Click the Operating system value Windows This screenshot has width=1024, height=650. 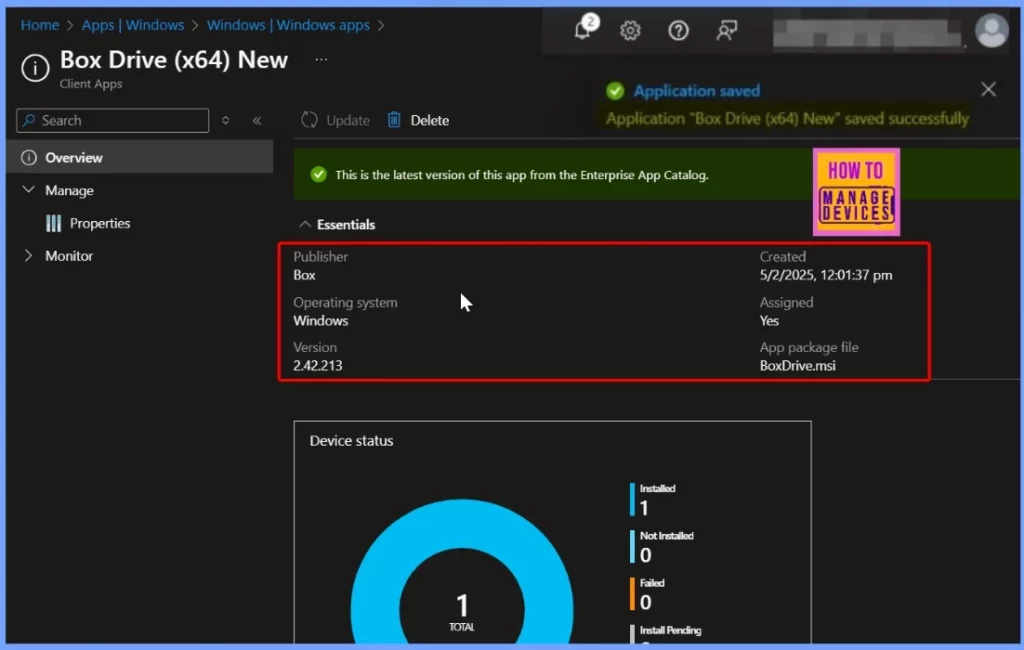point(321,321)
